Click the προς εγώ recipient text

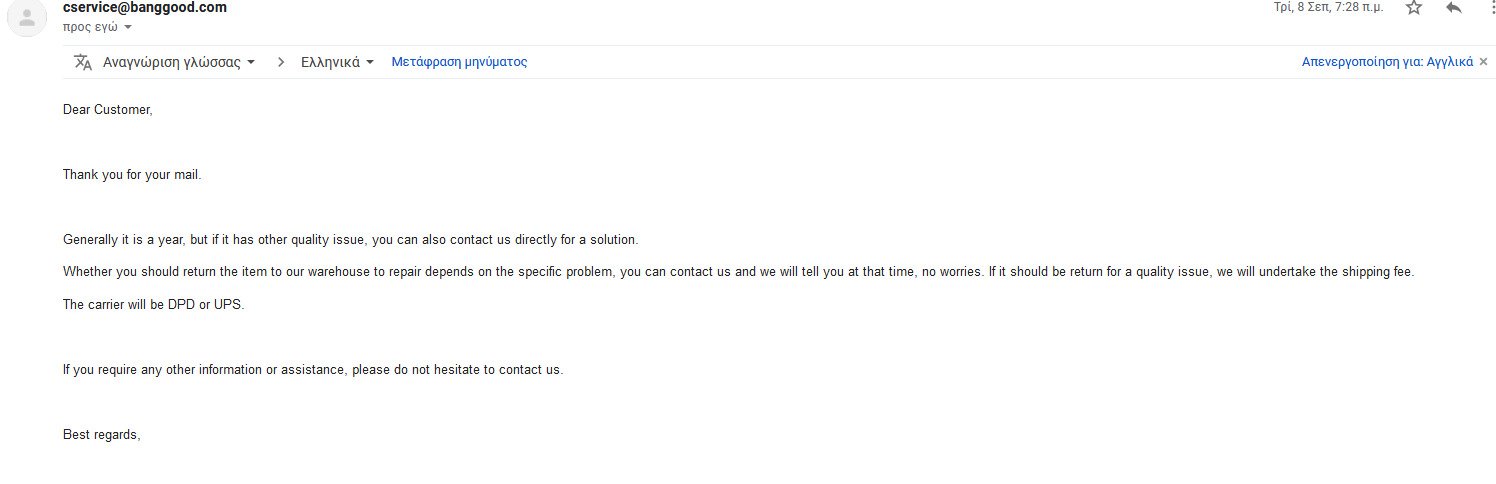[90, 27]
